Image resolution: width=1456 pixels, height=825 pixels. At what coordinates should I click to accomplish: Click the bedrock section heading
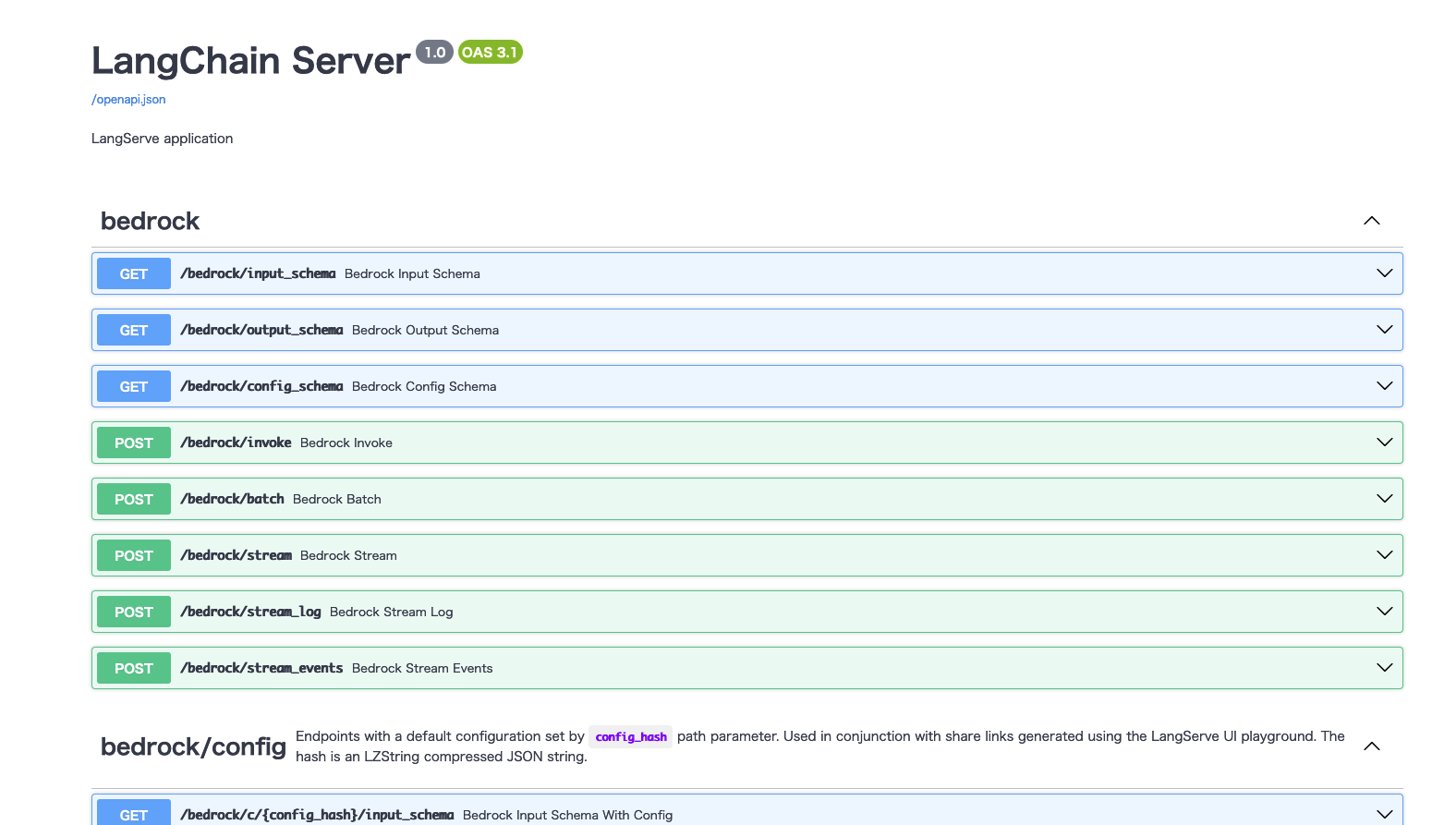(x=150, y=221)
